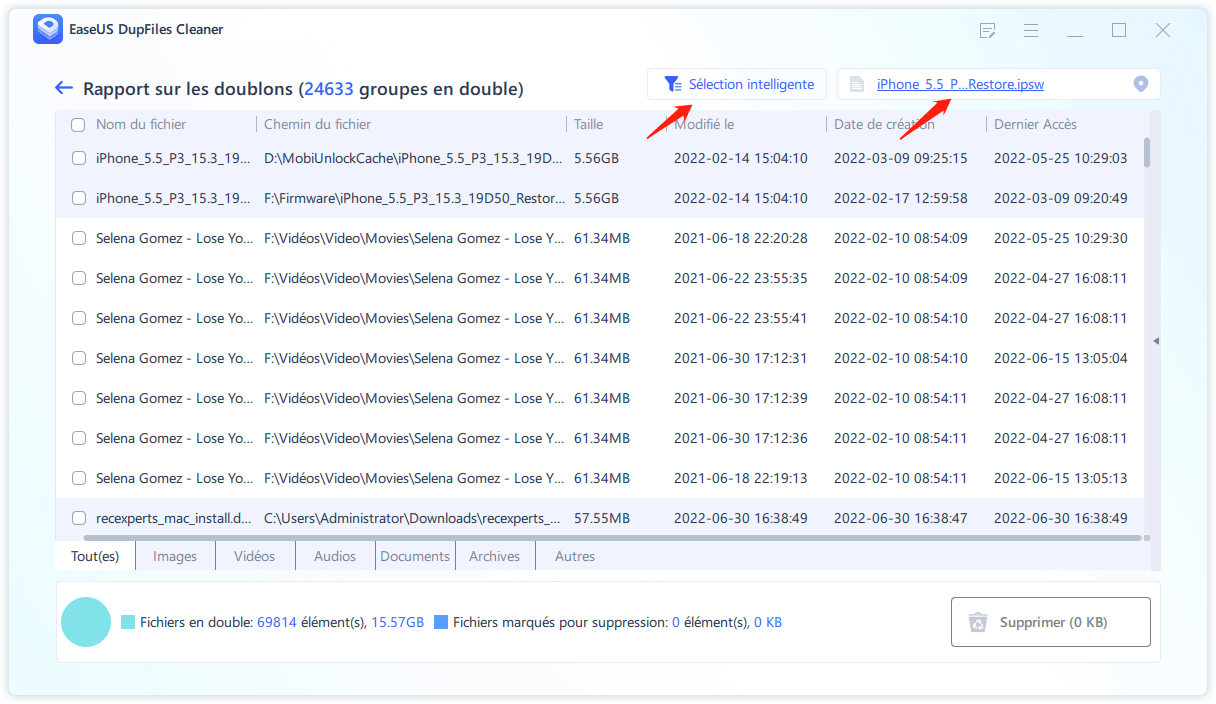Click the 69814 élément(s) duplicate count
The height and width of the screenshot is (704, 1216).
[275, 622]
